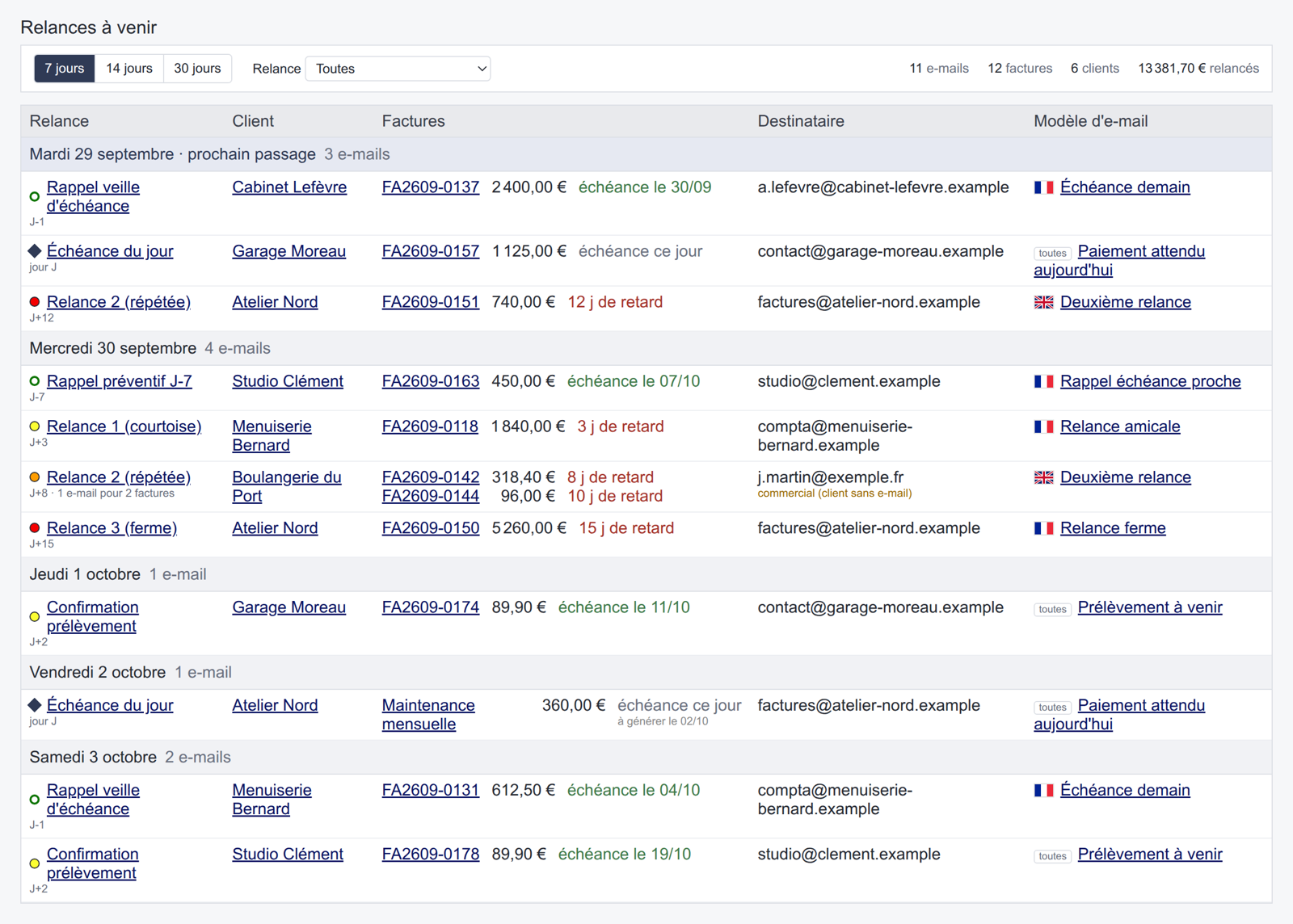Open the Boulangerie du Port client

click(x=287, y=486)
